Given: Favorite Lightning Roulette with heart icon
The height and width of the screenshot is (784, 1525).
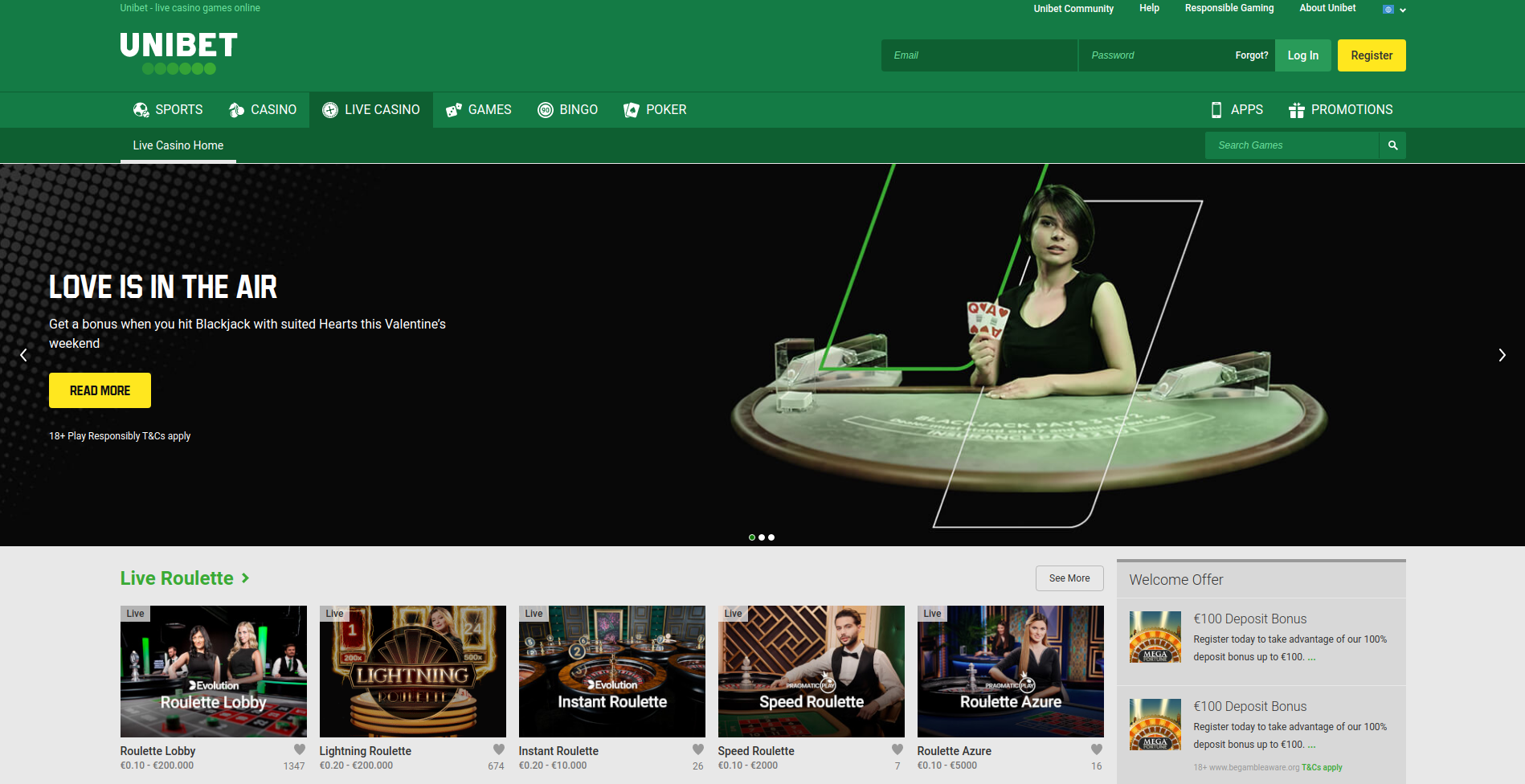Looking at the screenshot, I should click(499, 749).
